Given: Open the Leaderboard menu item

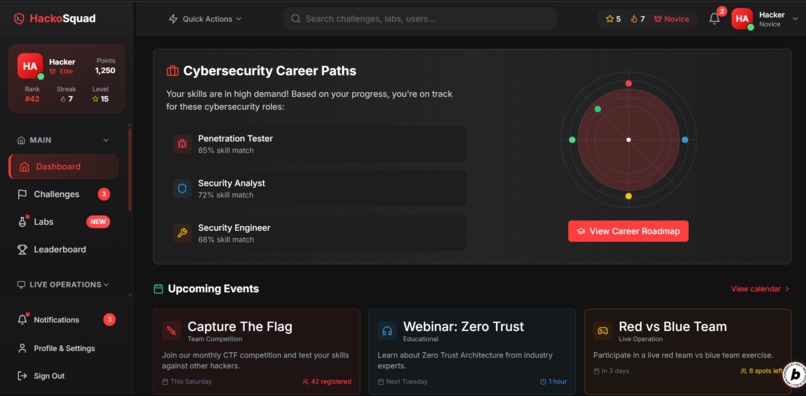Looking at the screenshot, I should [x=64, y=249].
